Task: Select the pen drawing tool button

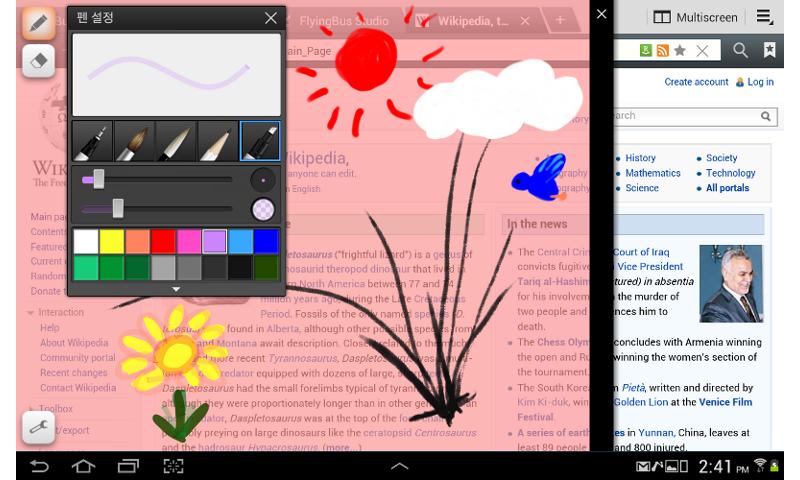Action: click(x=39, y=23)
